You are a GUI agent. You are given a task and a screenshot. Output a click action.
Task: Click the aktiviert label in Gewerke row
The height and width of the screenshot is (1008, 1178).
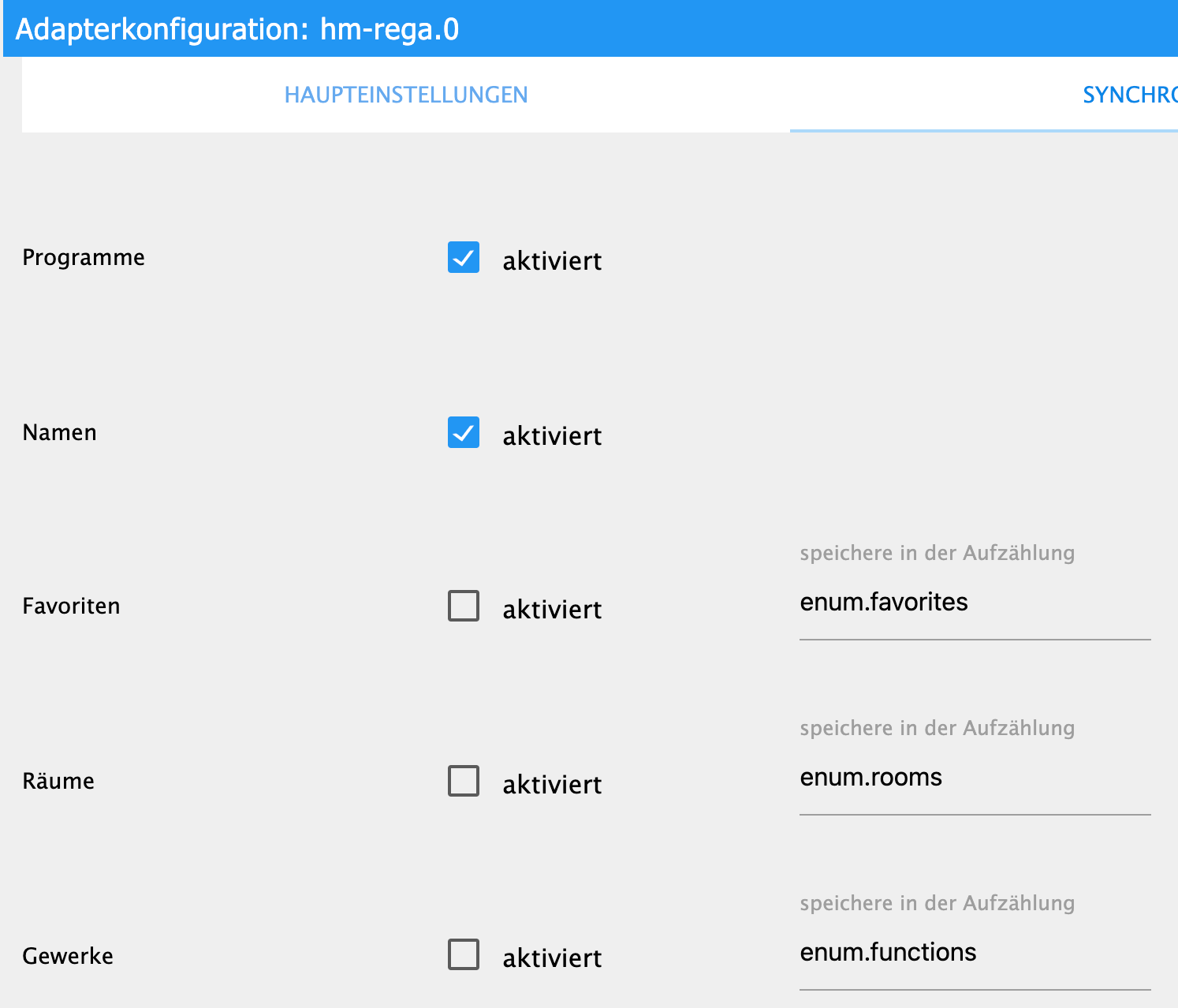(x=552, y=958)
